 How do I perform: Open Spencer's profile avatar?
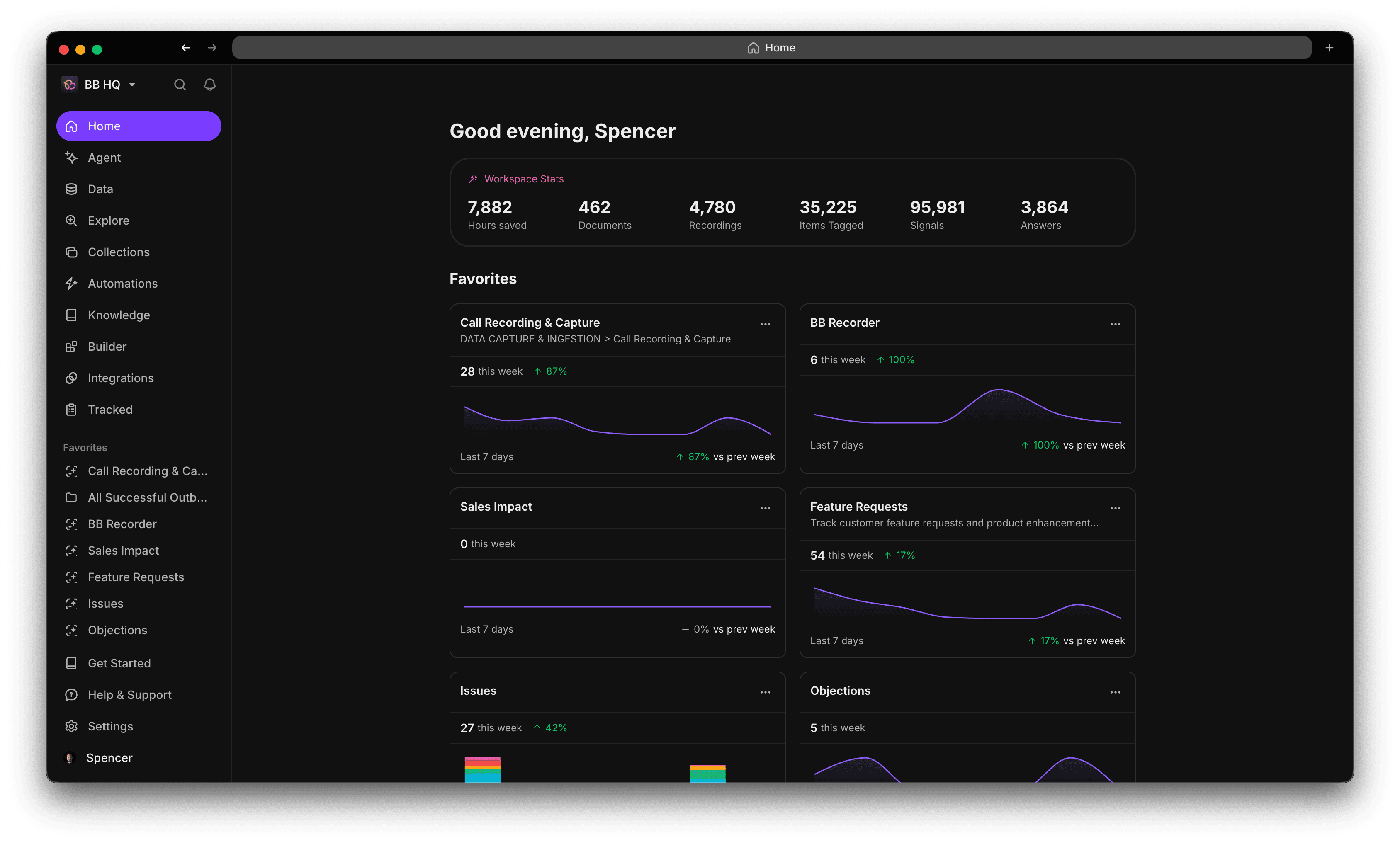[70, 758]
